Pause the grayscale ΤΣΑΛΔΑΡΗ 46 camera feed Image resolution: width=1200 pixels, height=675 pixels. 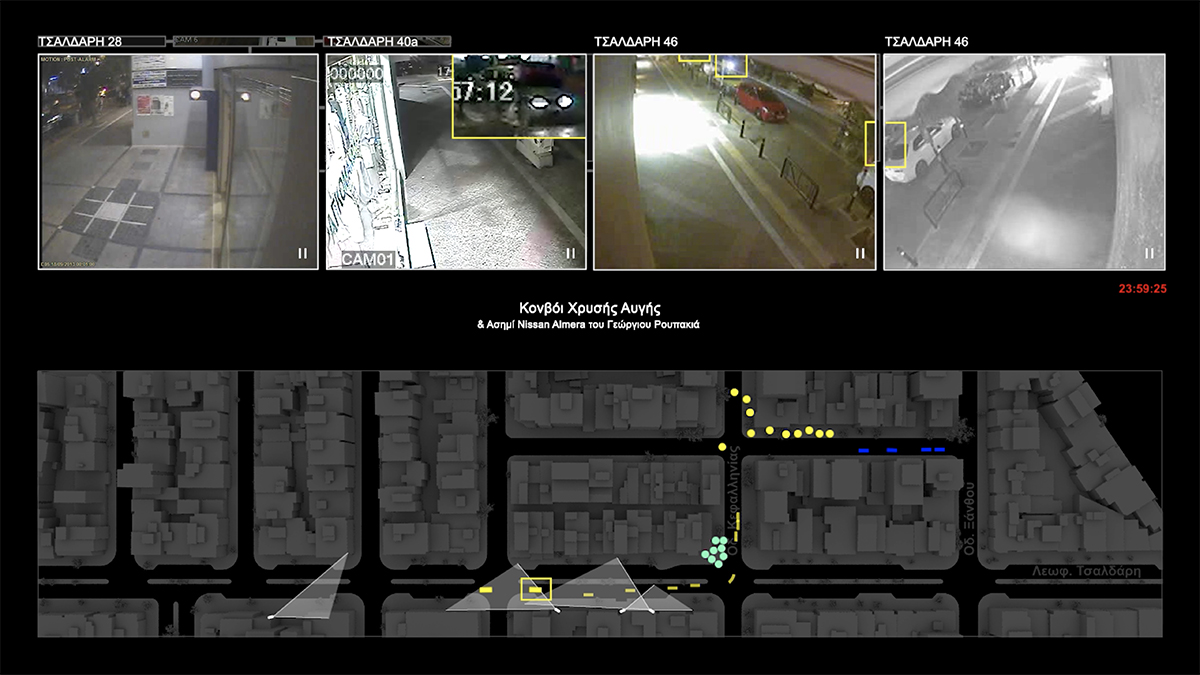[1149, 254]
